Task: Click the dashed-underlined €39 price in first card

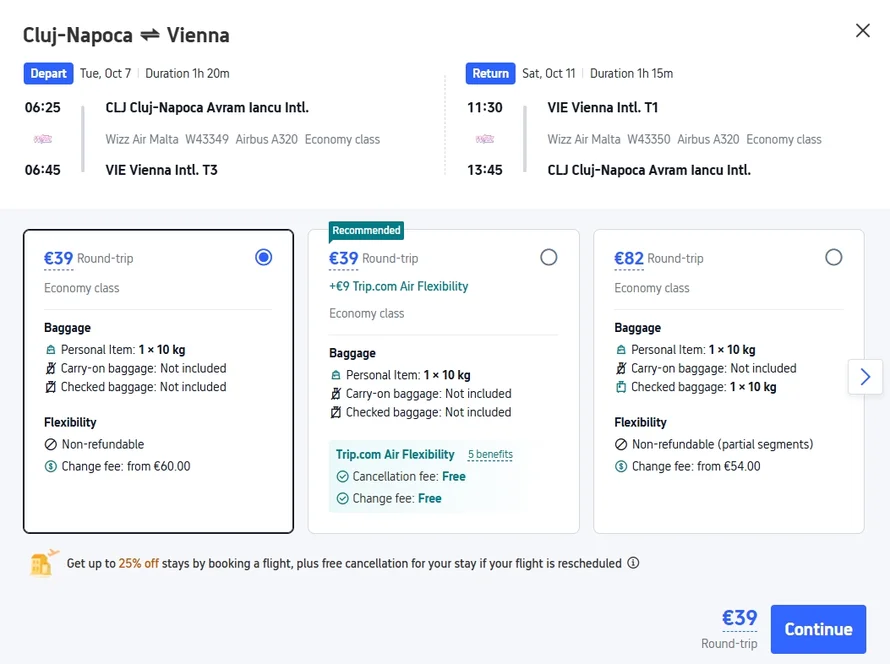Action: [59, 257]
